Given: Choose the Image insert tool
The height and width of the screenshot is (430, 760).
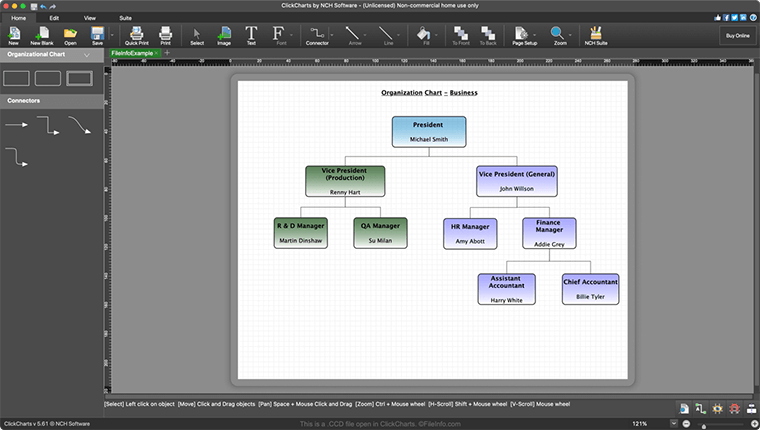Looking at the screenshot, I should tap(224, 35).
